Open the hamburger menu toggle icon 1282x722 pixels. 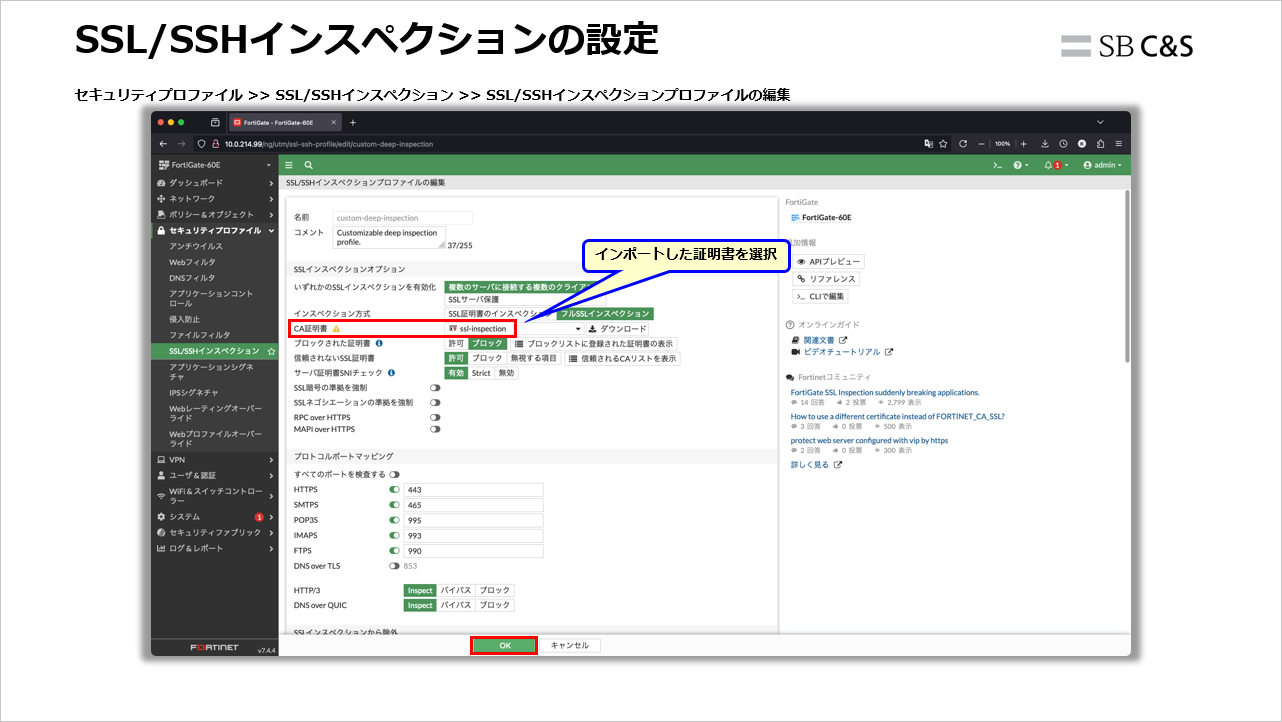pyautogui.click(x=289, y=165)
